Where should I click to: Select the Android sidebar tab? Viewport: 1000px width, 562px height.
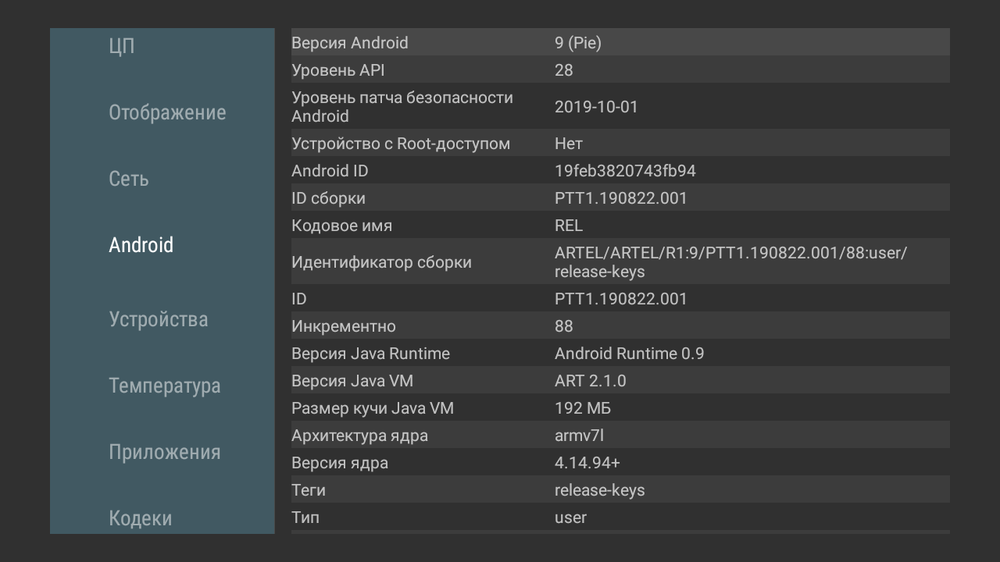tap(141, 245)
